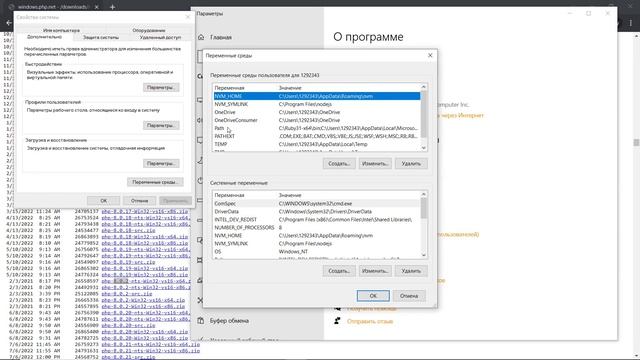Select the INTEL_DEV_REDIST system variable
640x360 pixels.
pyautogui.click(x=317, y=220)
